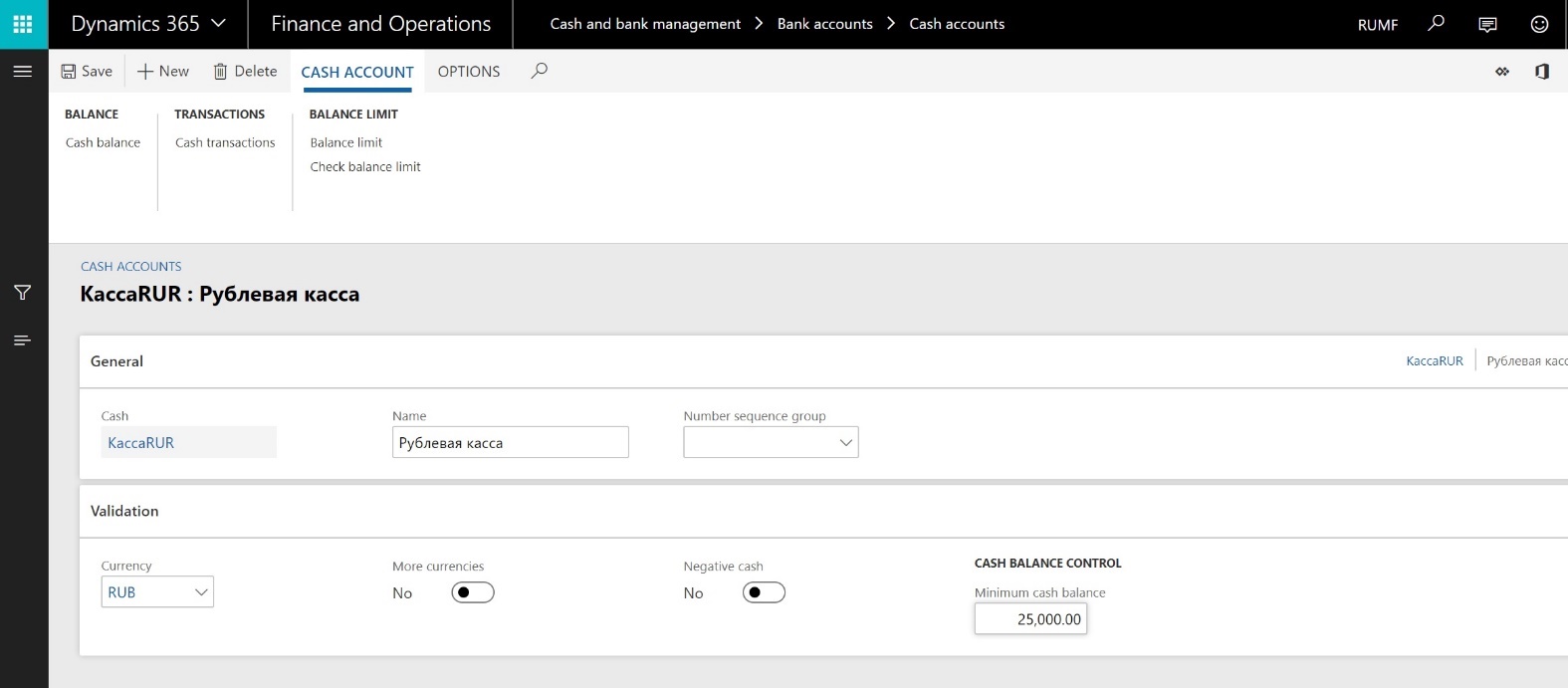This screenshot has width=1568, height=688.
Task: Show the related information list icon
Action: (x=23, y=341)
